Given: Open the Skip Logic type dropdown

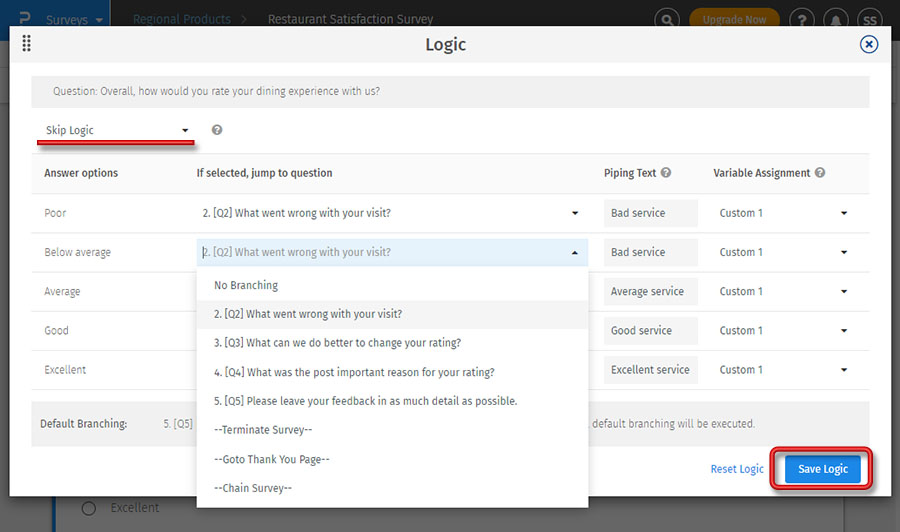Looking at the screenshot, I should tap(116, 131).
